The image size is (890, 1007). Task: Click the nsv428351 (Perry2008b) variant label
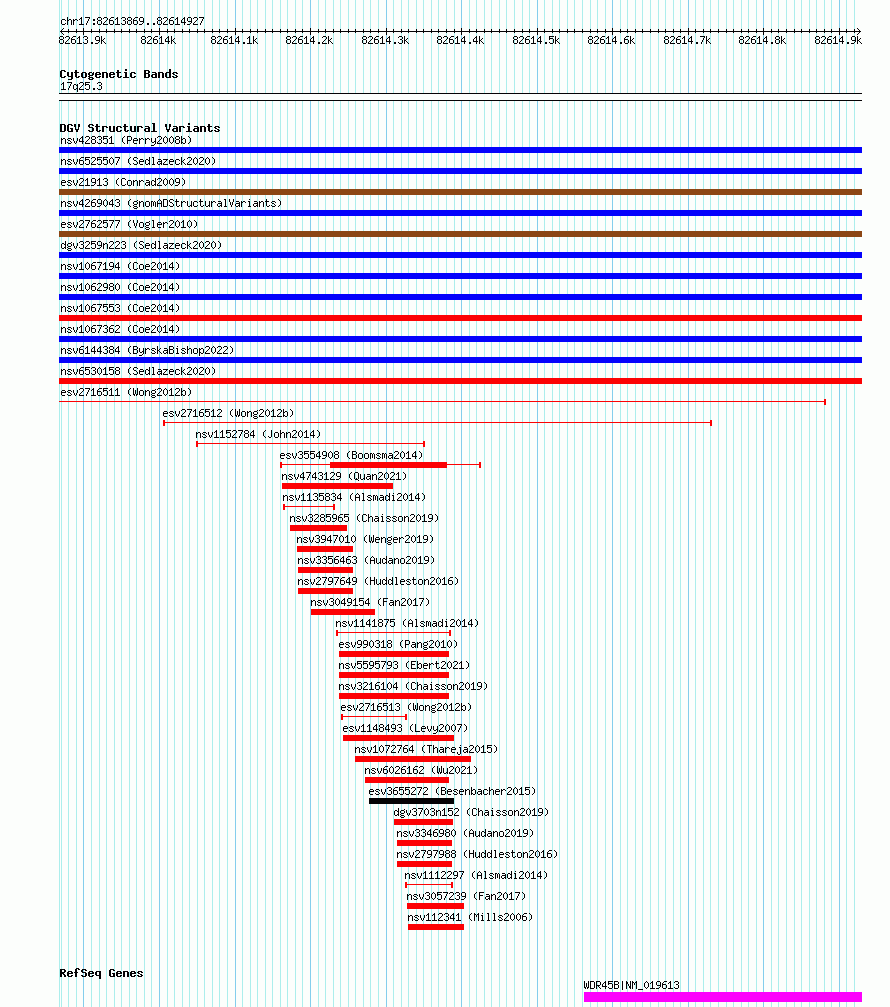tap(126, 140)
